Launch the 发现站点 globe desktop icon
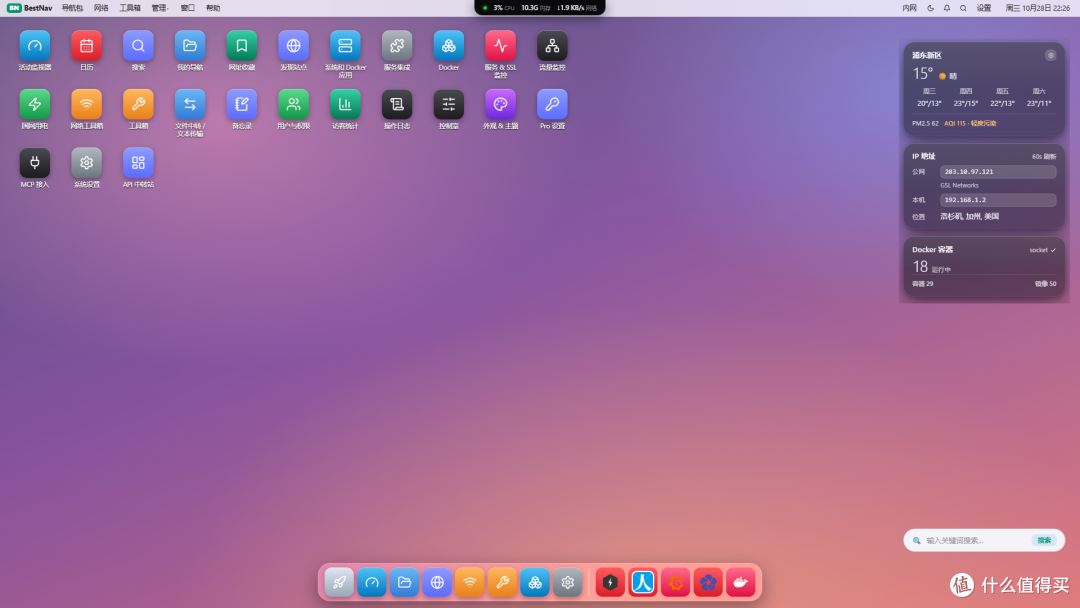1080x608 pixels. coord(293,46)
